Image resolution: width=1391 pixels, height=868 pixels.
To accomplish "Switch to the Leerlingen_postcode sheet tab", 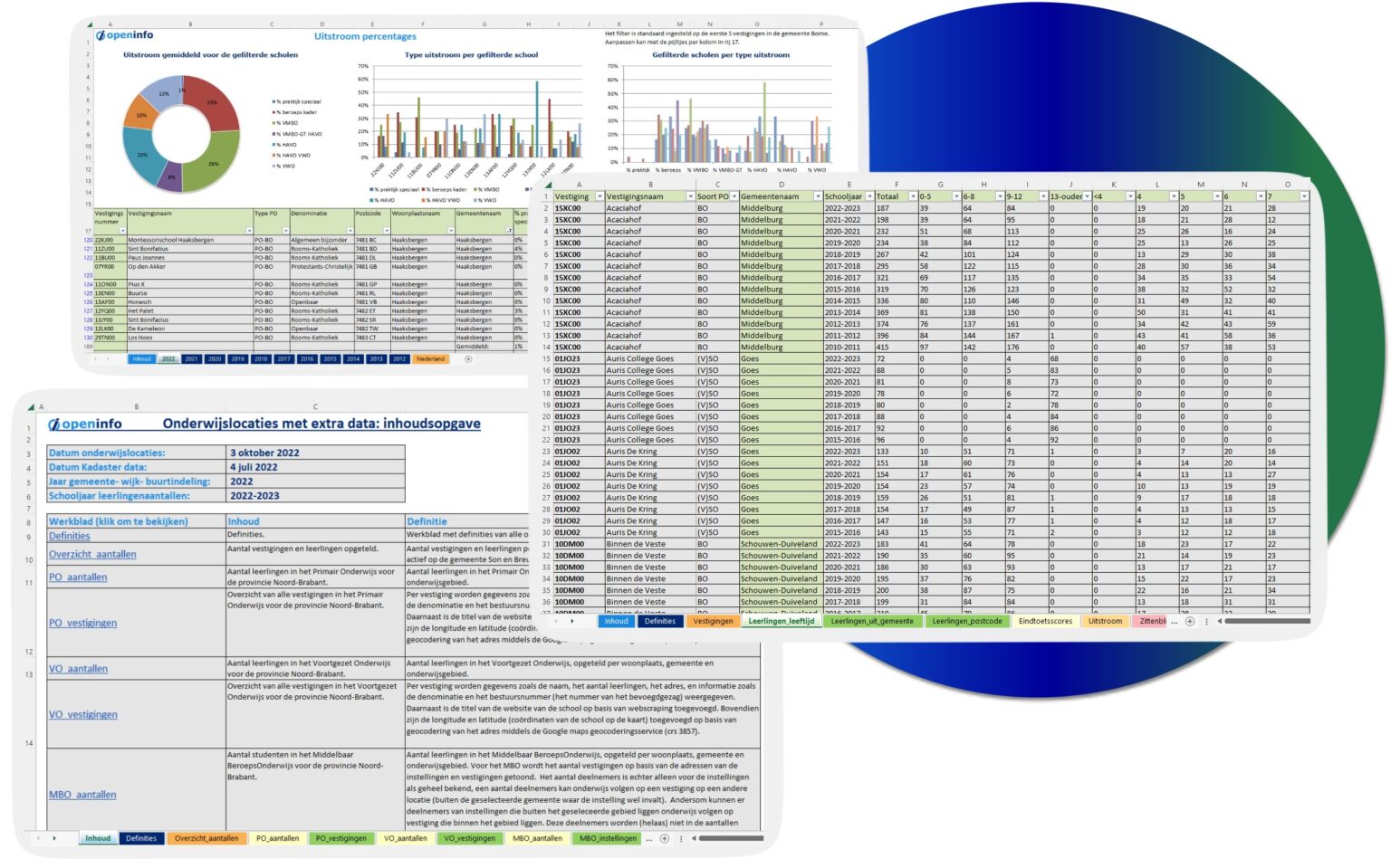I will point(967,622).
